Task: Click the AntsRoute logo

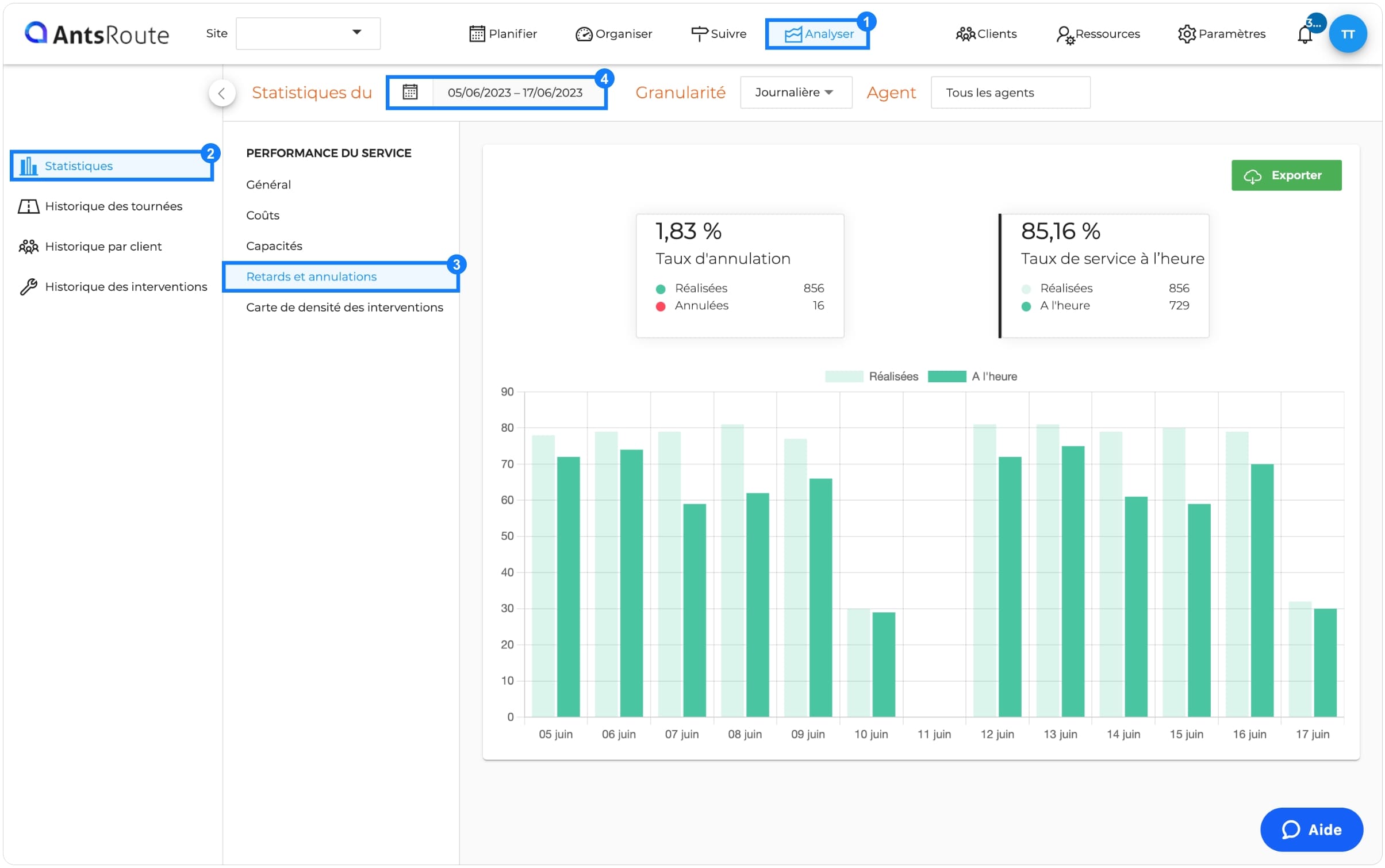Action: point(97,34)
